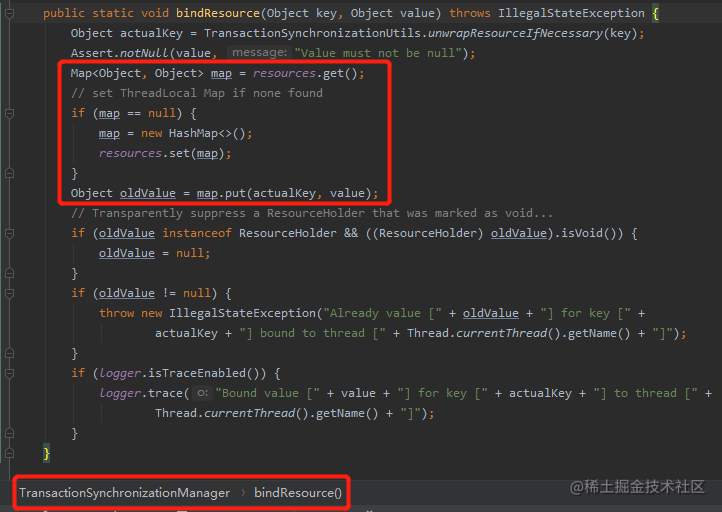
Task: Click 'Thread.currentThread()' on the last code line
Action: (x=232, y=413)
